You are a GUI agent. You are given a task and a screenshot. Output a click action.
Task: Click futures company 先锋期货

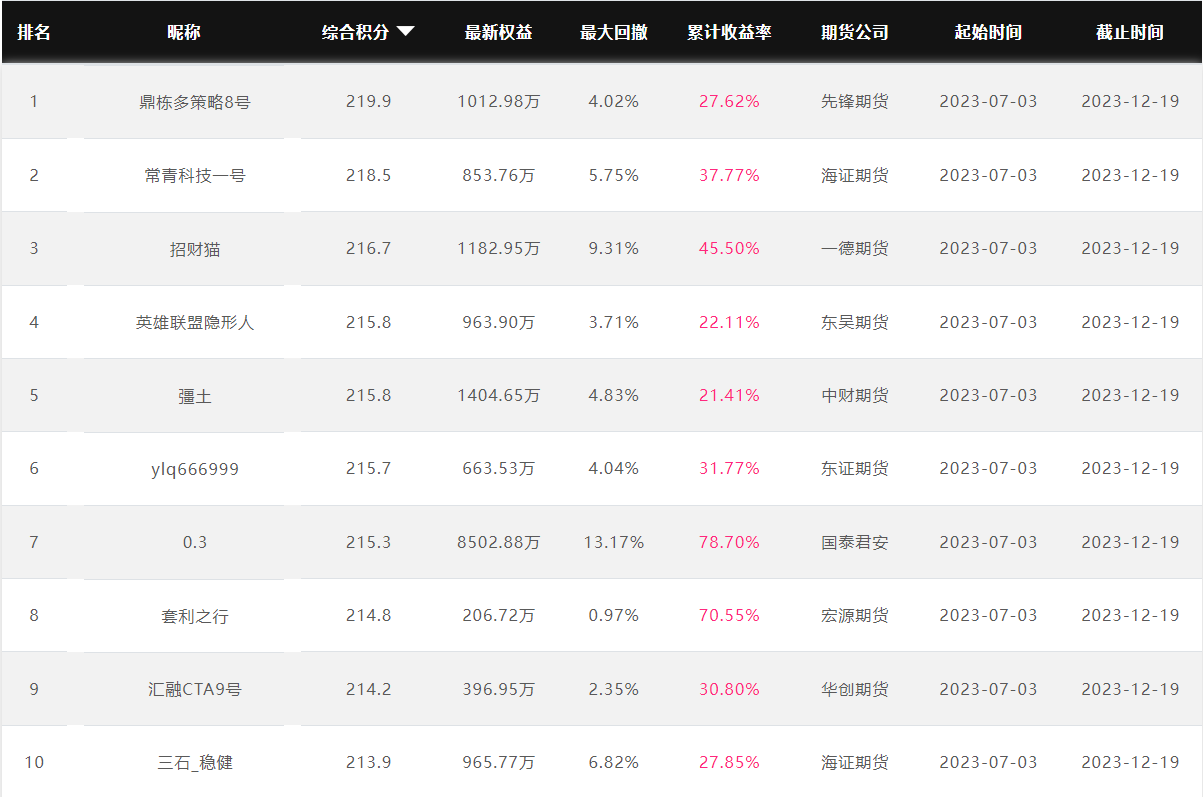[855, 101]
